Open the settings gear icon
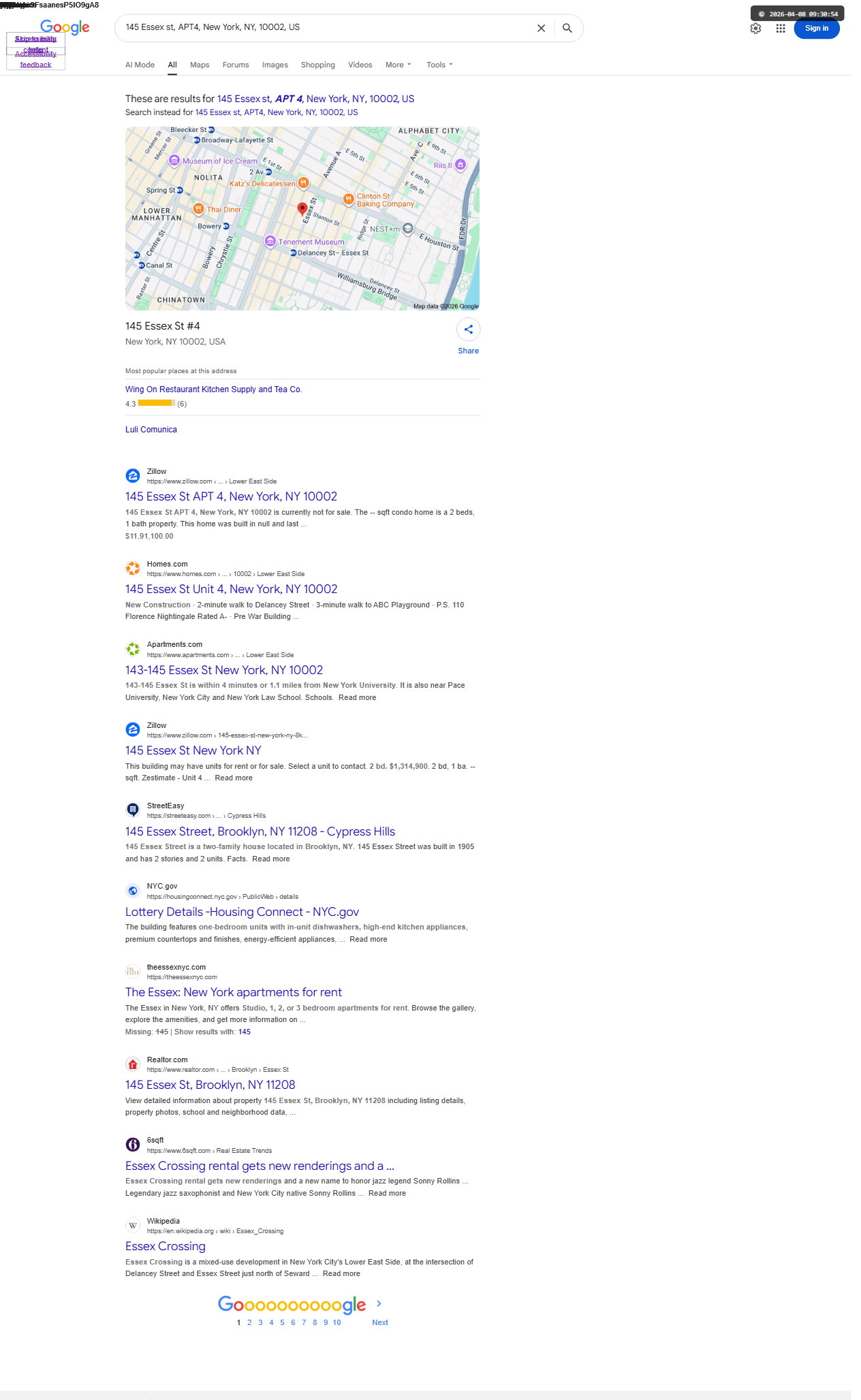Image resolution: width=861 pixels, height=1400 pixels. (x=755, y=29)
